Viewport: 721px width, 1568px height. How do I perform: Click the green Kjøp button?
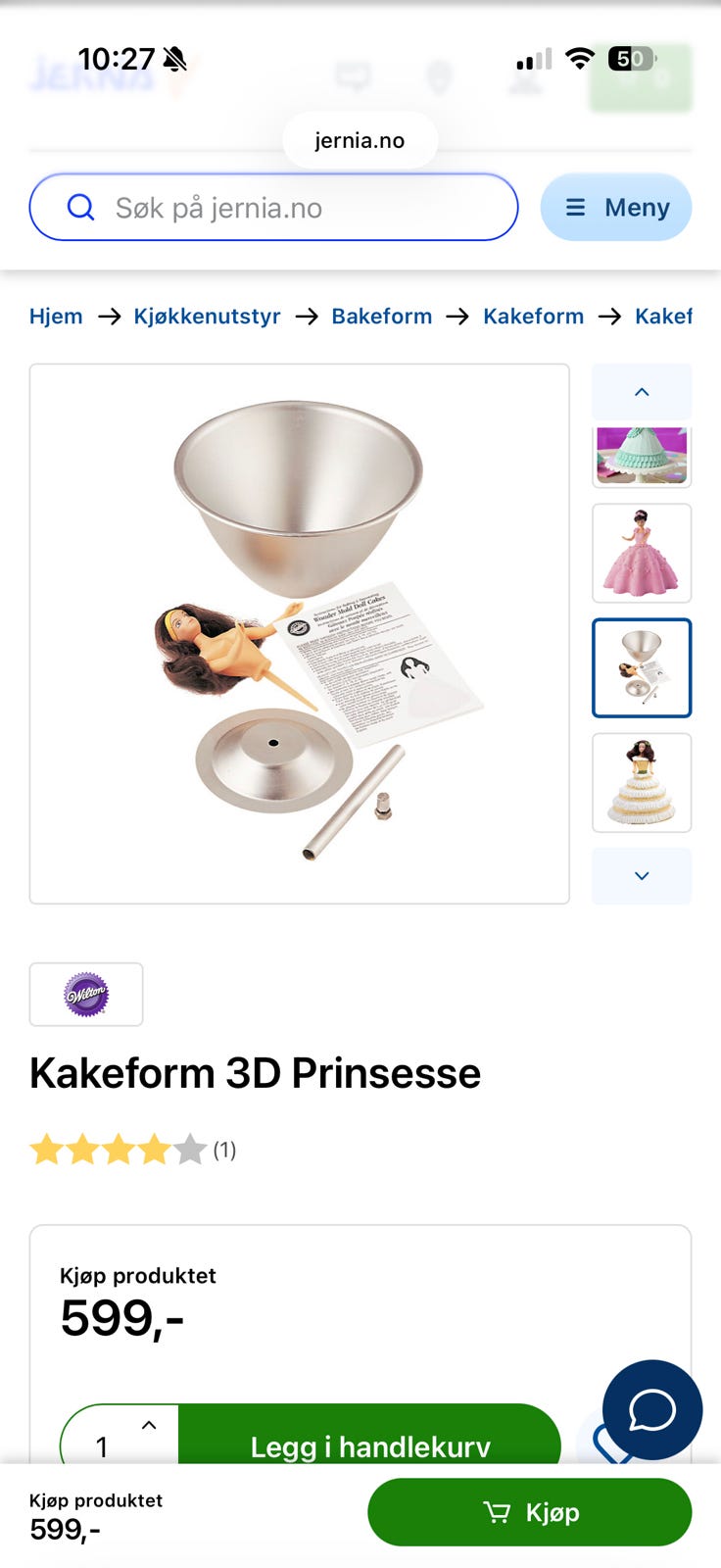pyautogui.click(x=530, y=1512)
